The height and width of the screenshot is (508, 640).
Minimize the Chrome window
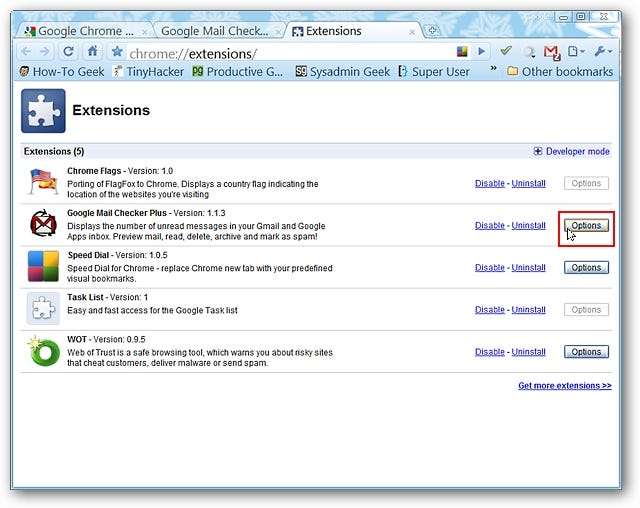pos(564,17)
